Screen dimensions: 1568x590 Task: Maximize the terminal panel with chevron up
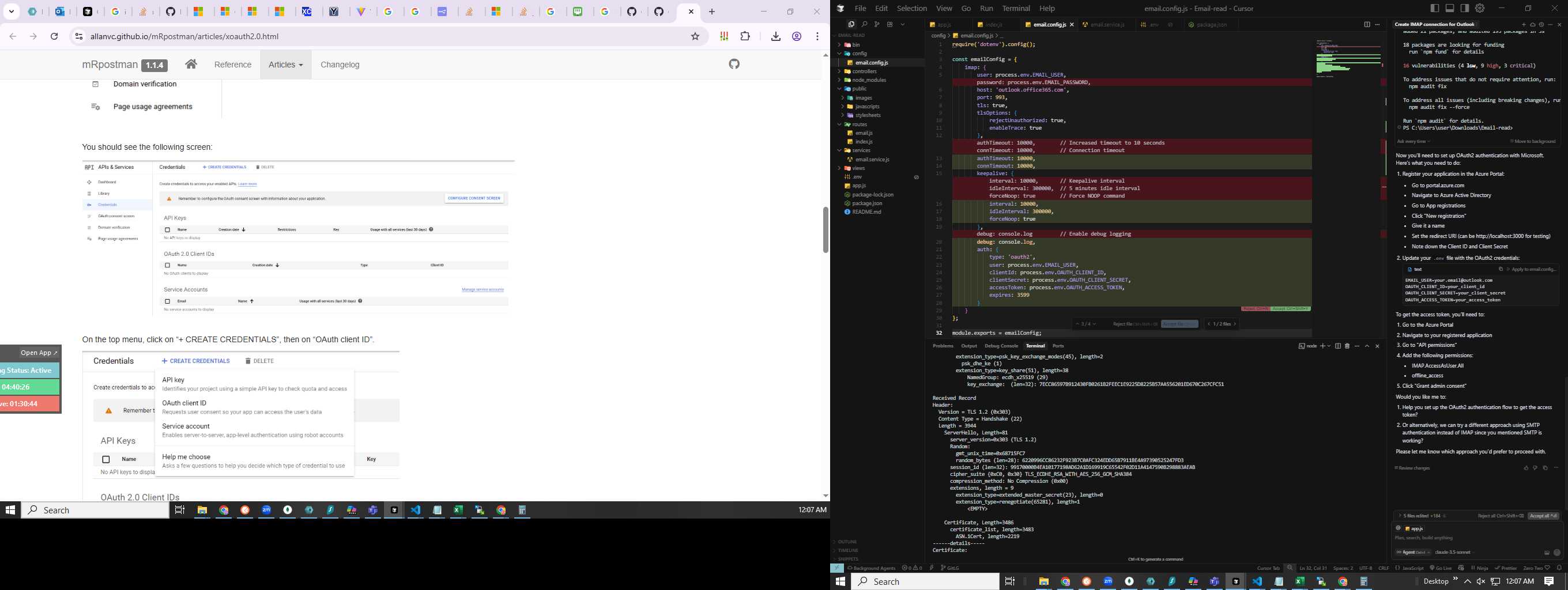coord(1367,346)
